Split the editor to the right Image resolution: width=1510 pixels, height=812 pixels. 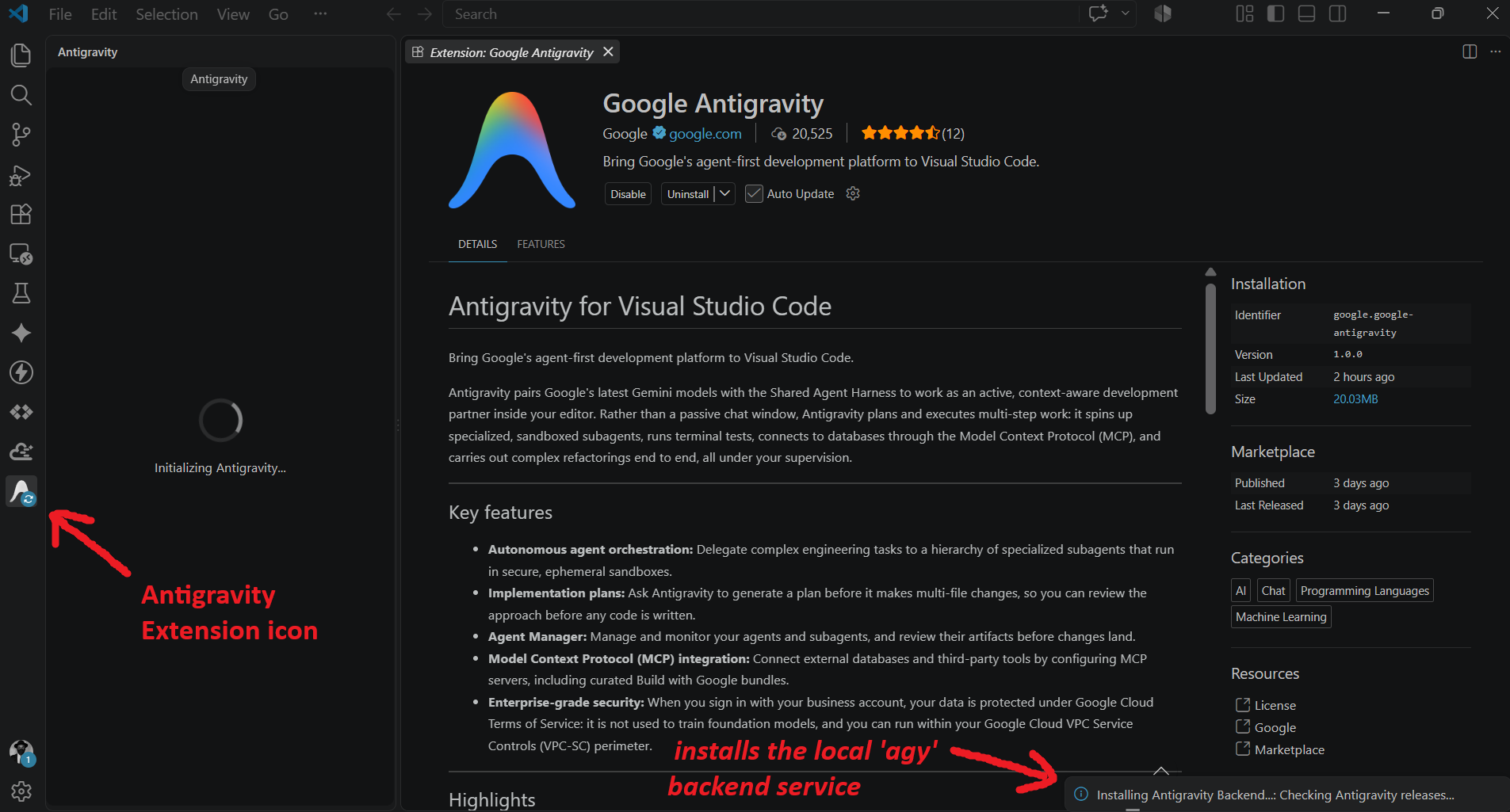(x=1470, y=51)
